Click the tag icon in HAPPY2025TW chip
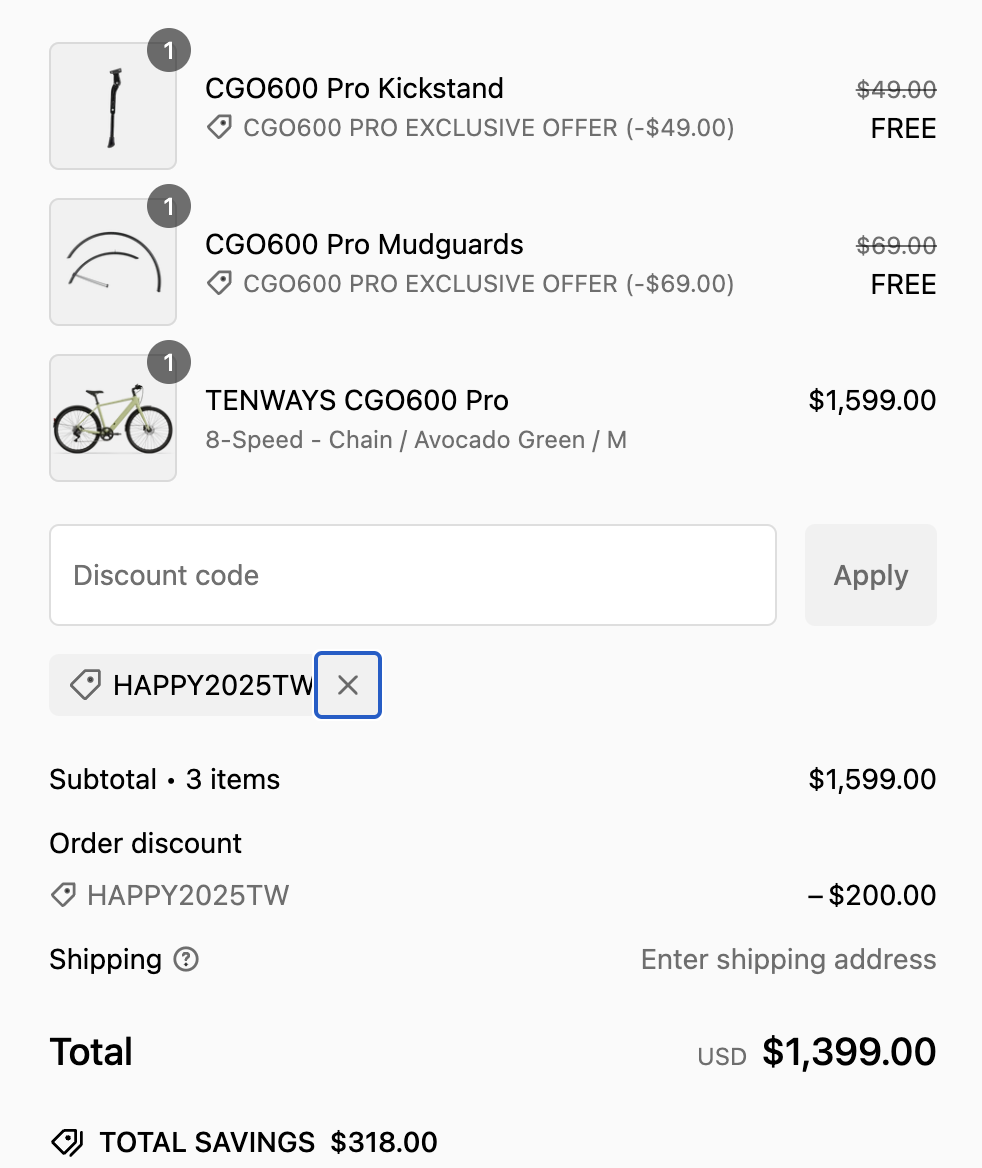Image resolution: width=982 pixels, height=1168 pixels. (x=85, y=685)
